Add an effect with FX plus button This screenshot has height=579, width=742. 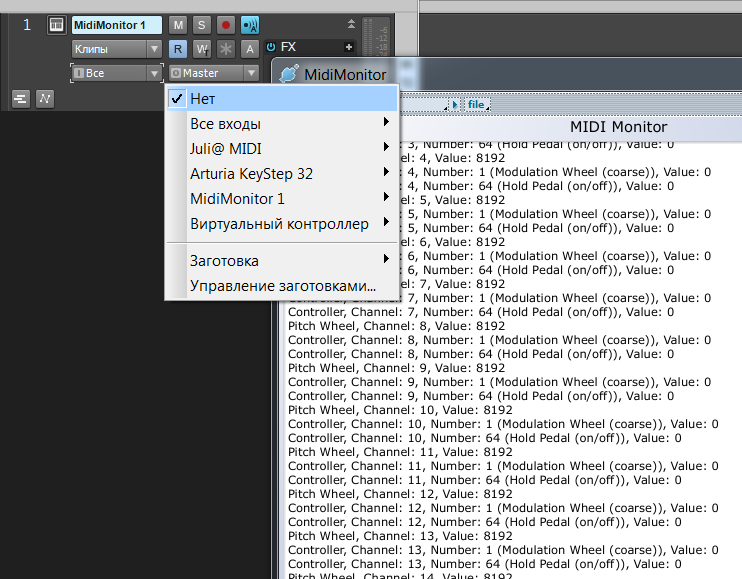pos(349,47)
